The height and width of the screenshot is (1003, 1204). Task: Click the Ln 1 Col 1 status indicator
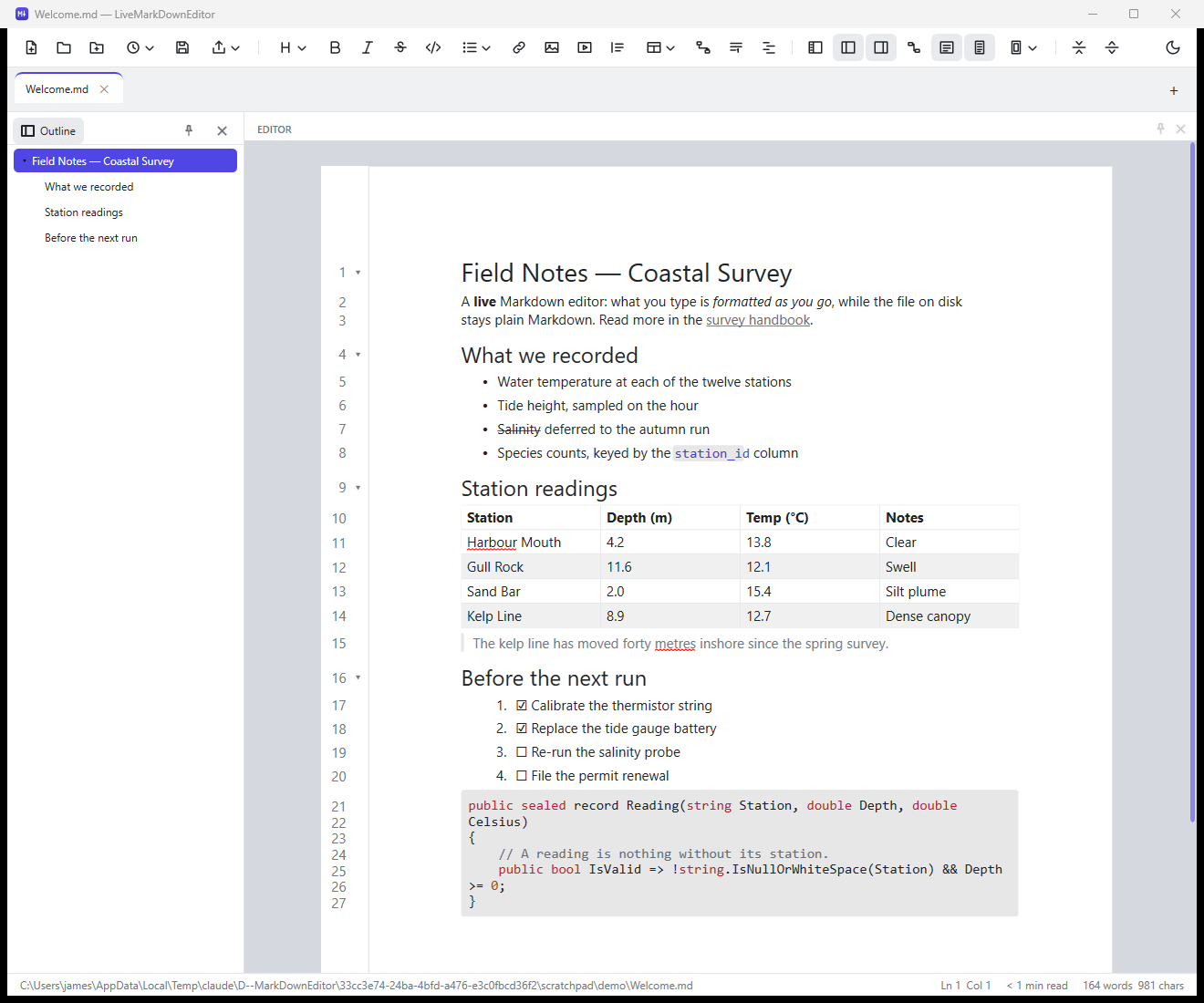pyautogui.click(x=966, y=986)
